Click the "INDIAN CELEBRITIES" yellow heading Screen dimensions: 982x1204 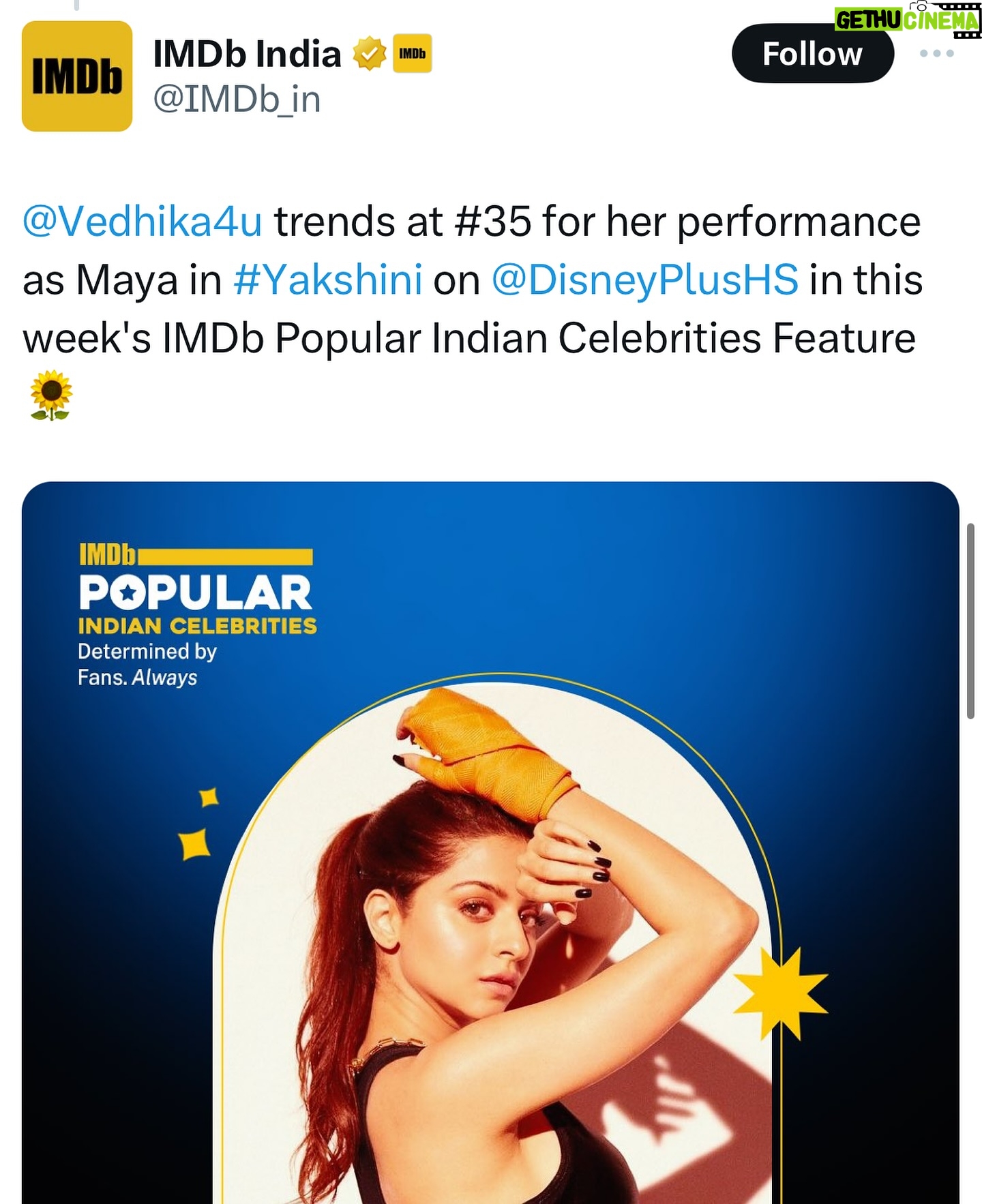(x=197, y=626)
